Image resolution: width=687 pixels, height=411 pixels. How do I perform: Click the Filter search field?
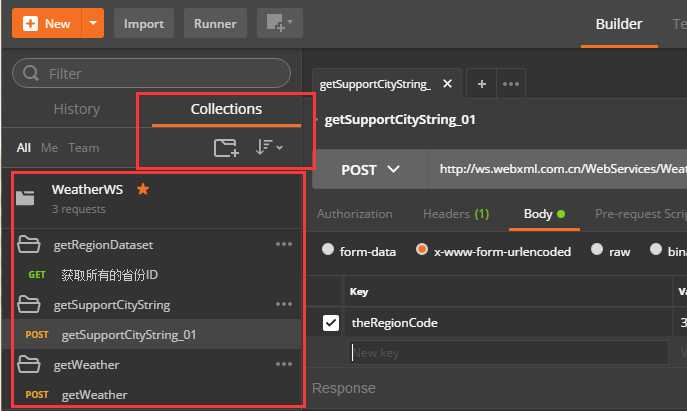pyautogui.click(x=151, y=73)
